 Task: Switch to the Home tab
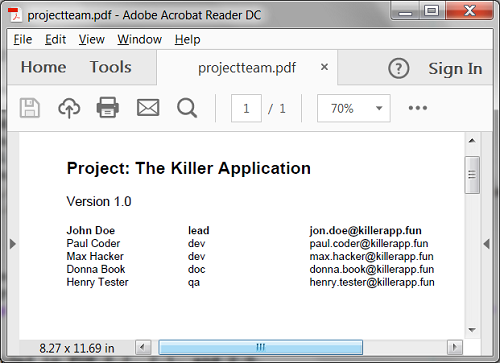tap(43, 67)
